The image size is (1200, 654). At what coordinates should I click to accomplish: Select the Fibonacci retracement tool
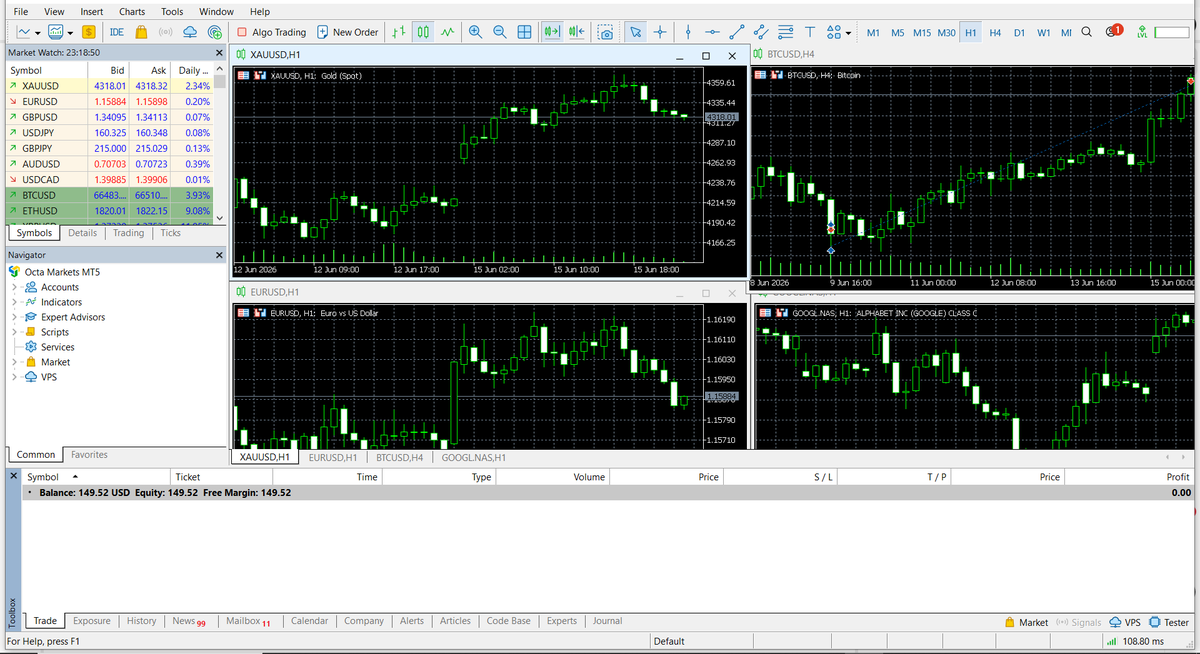pyautogui.click(x=786, y=32)
